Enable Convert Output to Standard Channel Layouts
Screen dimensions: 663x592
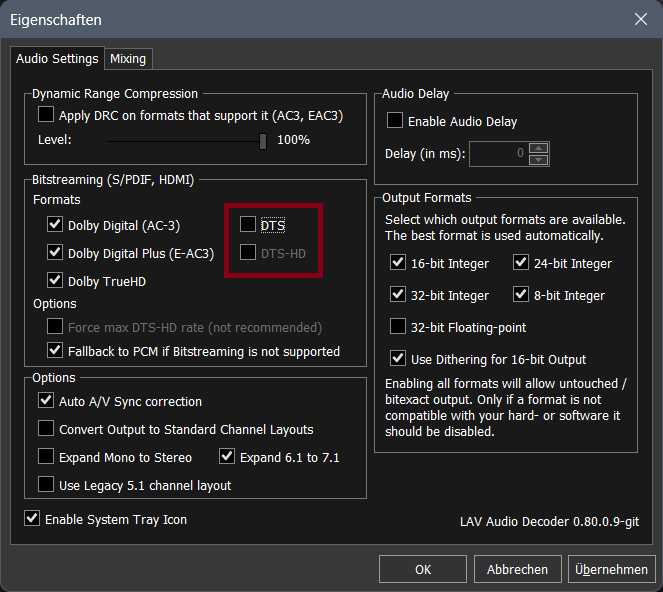[x=46, y=428]
